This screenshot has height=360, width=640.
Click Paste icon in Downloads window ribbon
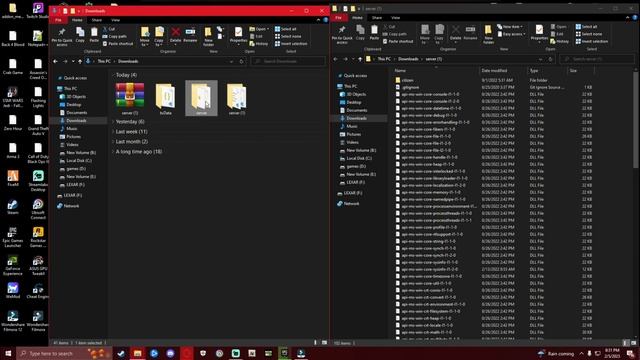94,35
